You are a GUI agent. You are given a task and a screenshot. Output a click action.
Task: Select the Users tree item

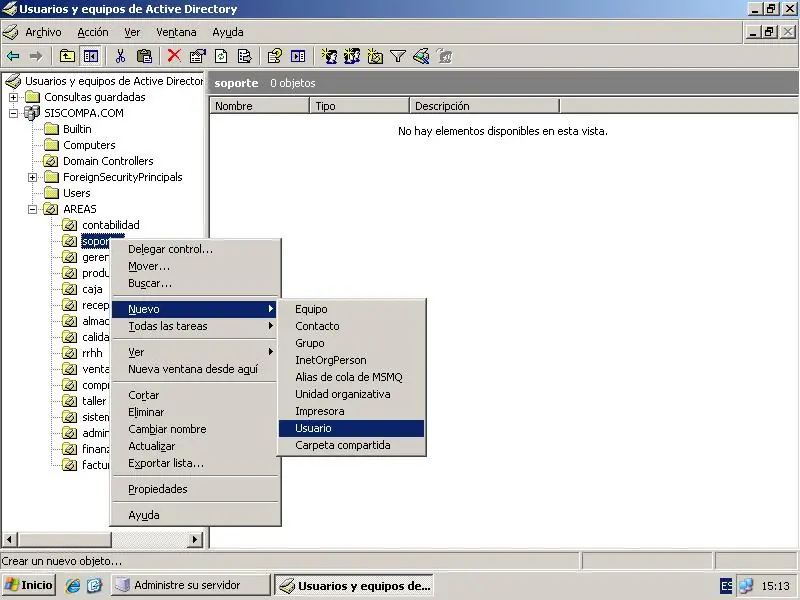pos(77,193)
